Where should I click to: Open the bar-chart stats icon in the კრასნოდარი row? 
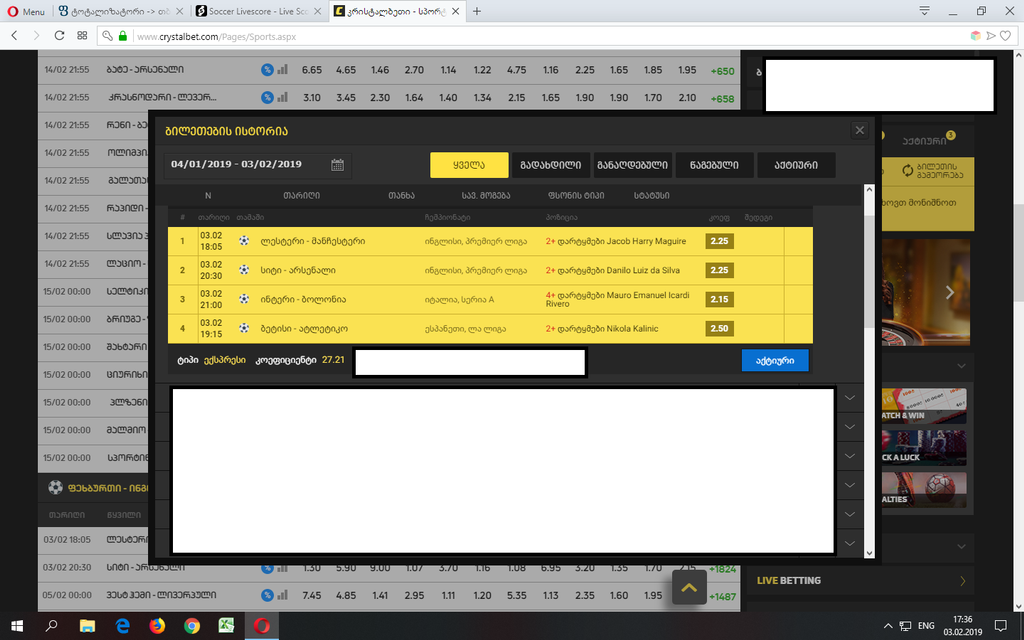[x=283, y=97]
